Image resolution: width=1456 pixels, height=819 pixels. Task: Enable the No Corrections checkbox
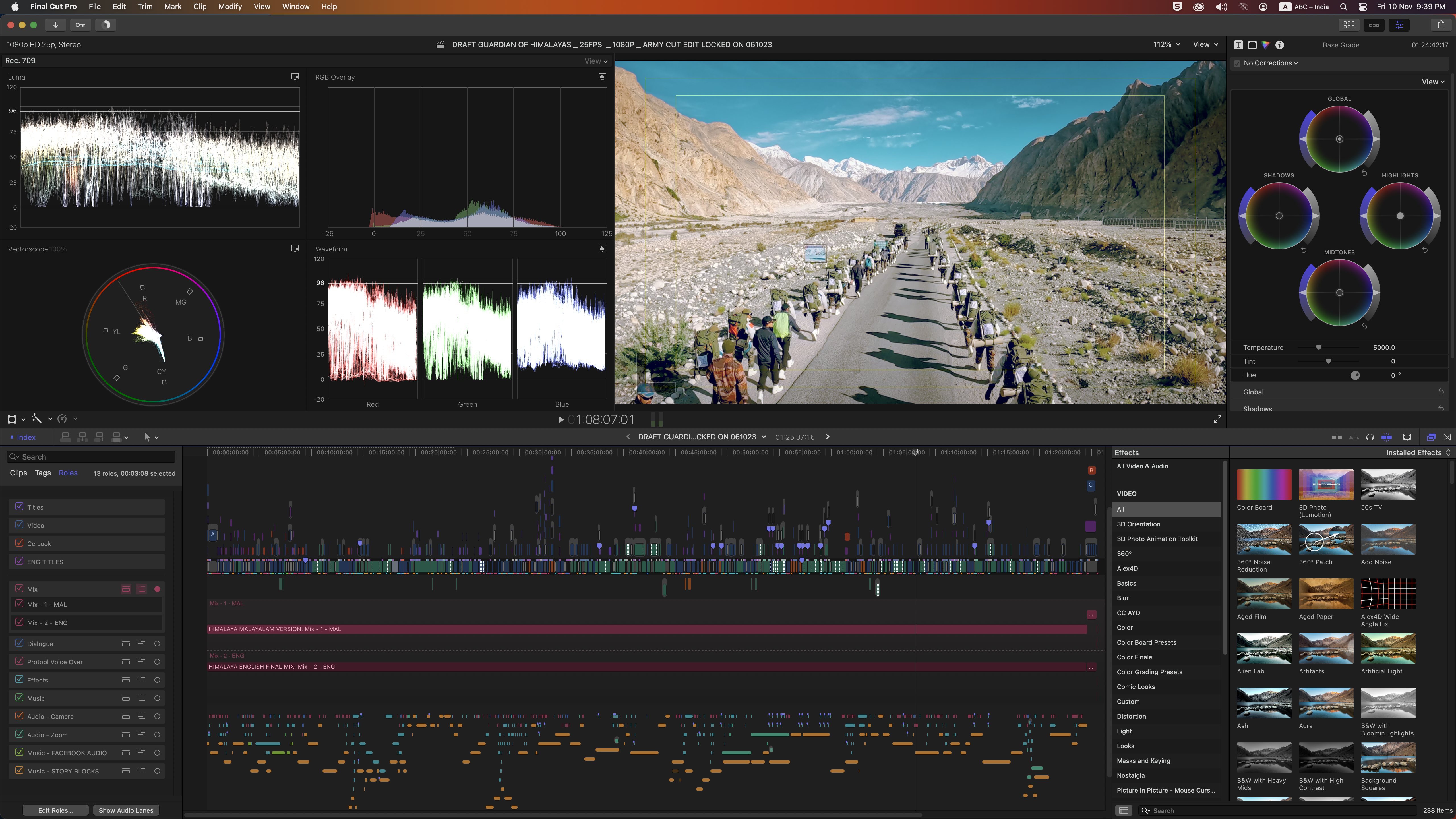(x=1237, y=63)
